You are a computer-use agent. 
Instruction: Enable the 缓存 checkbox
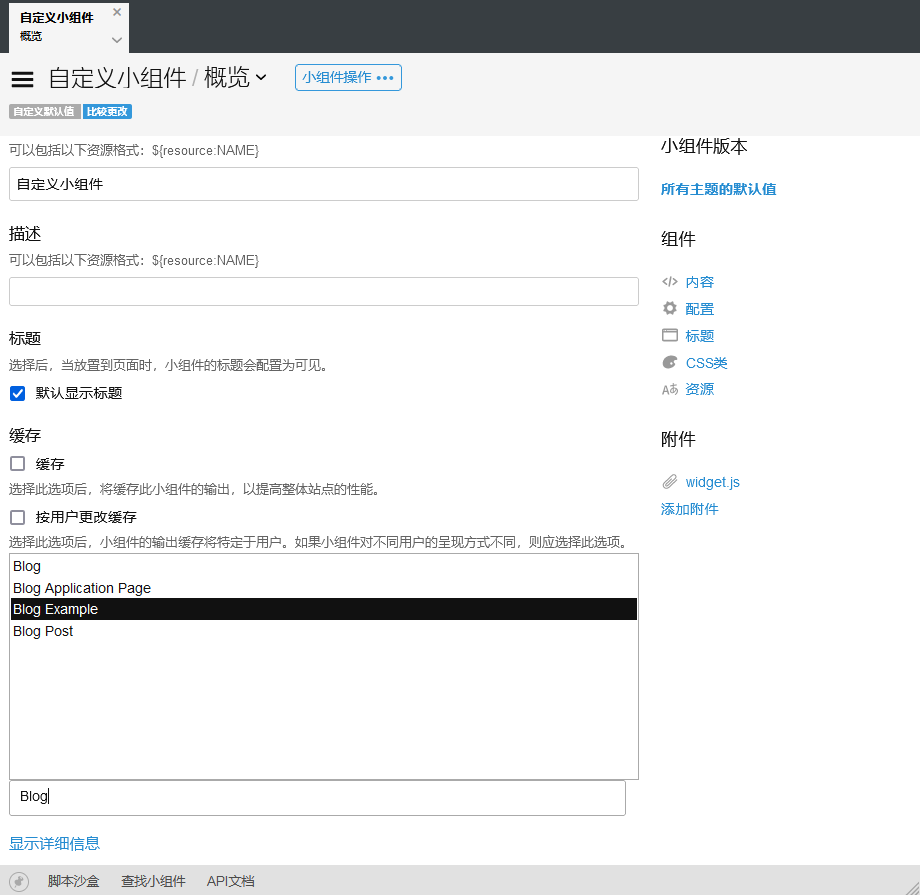17,464
